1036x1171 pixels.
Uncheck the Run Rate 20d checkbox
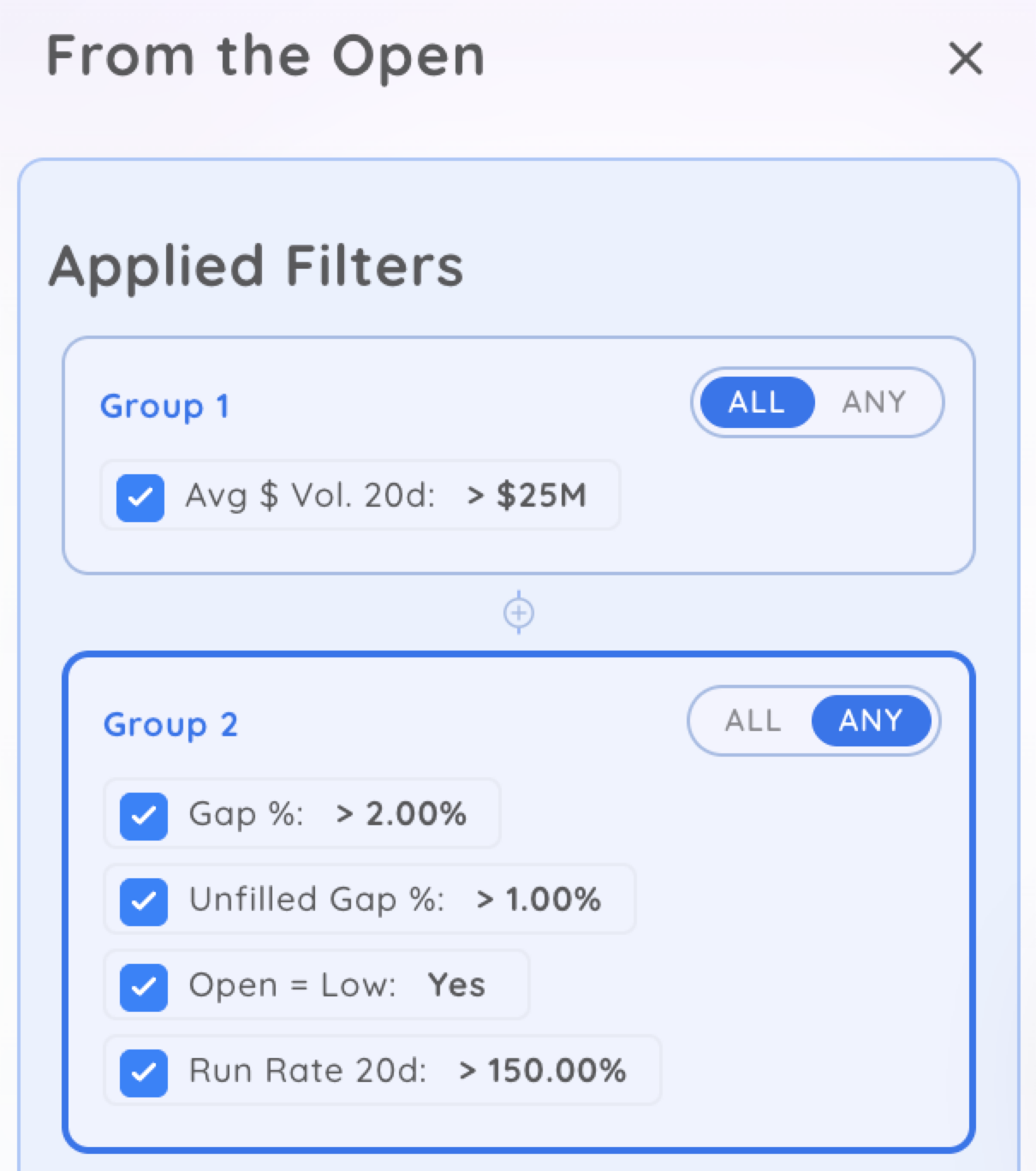click(144, 1073)
